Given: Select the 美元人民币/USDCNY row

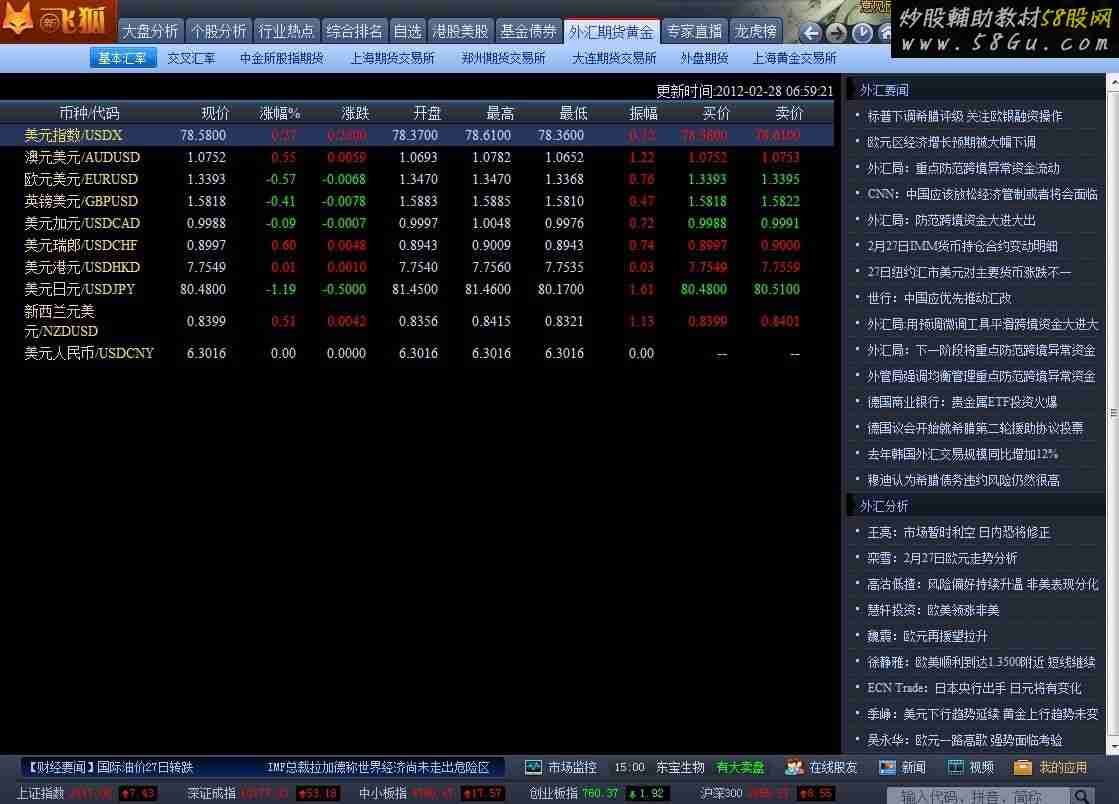Looking at the screenshot, I should point(417,353).
